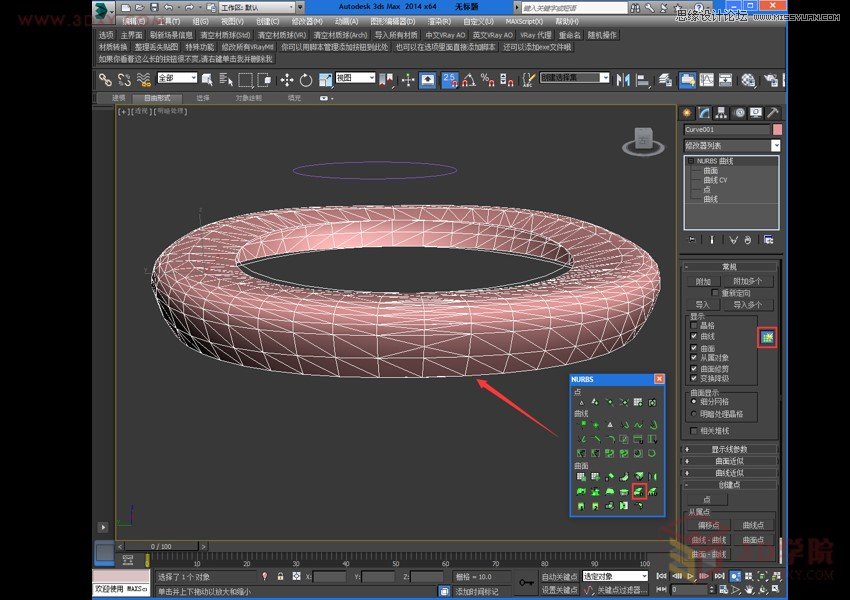Screen dimensions: 850x600
Task: Uncheck the 曲面 display checkbox
Action: tap(694, 347)
